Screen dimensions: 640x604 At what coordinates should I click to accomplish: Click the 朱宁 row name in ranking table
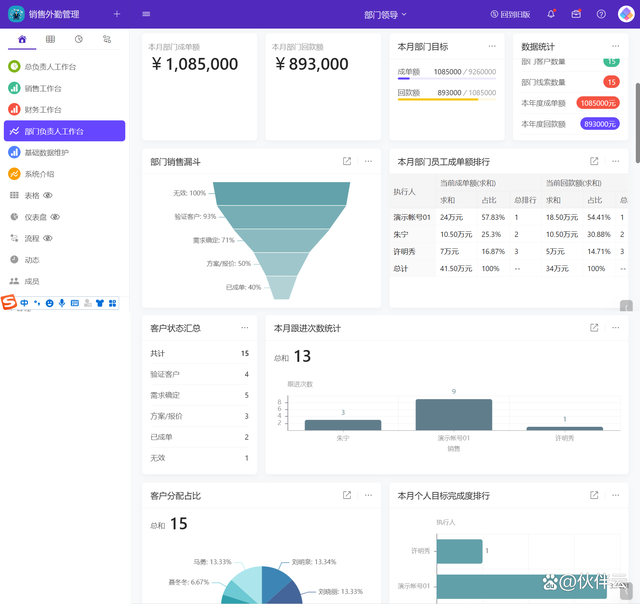(400, 234)
